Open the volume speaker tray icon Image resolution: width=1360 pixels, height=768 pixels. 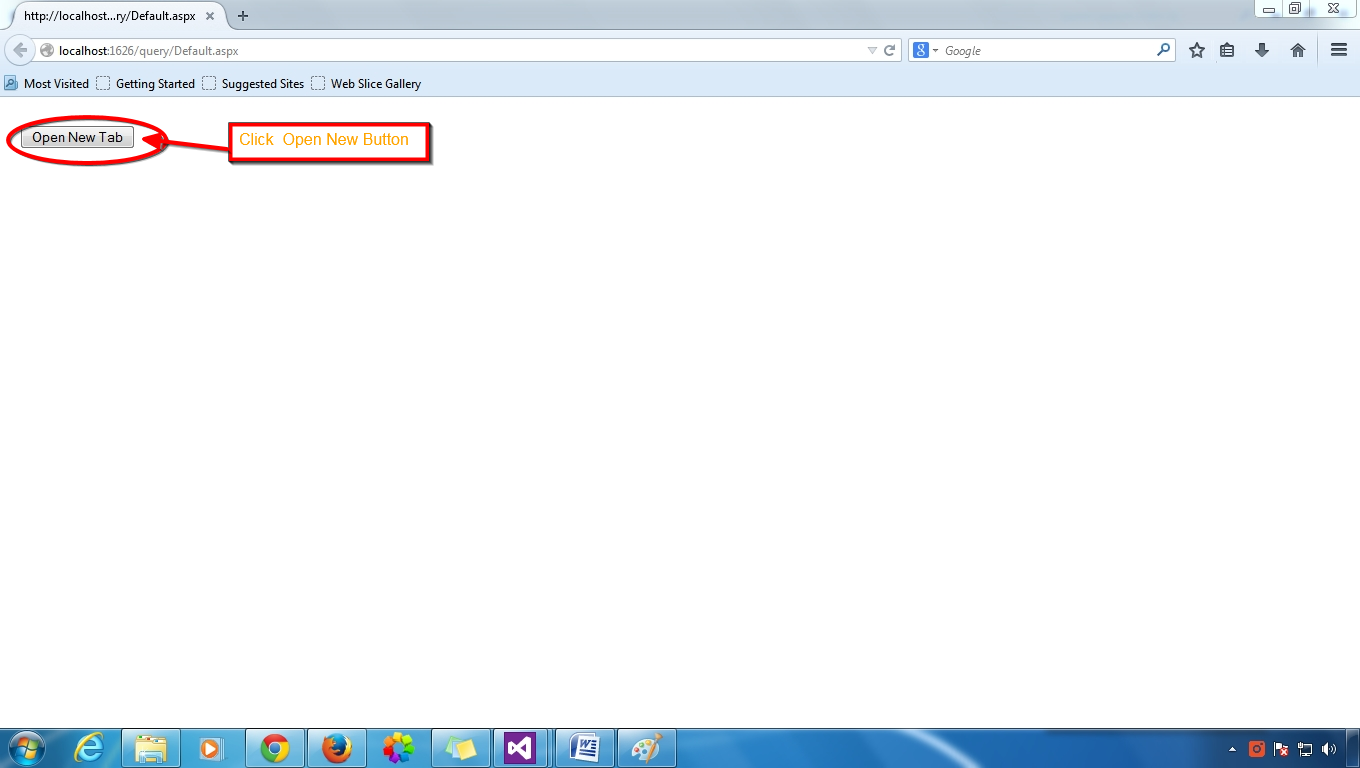coord(1329,749)
